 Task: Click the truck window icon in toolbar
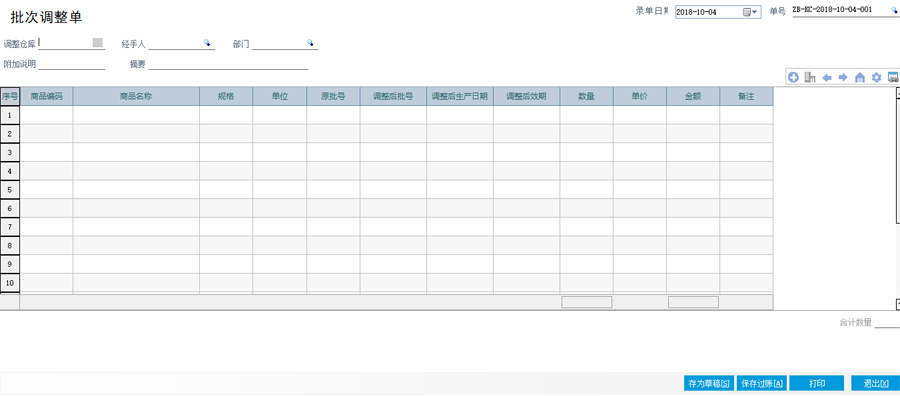(893, 77)
